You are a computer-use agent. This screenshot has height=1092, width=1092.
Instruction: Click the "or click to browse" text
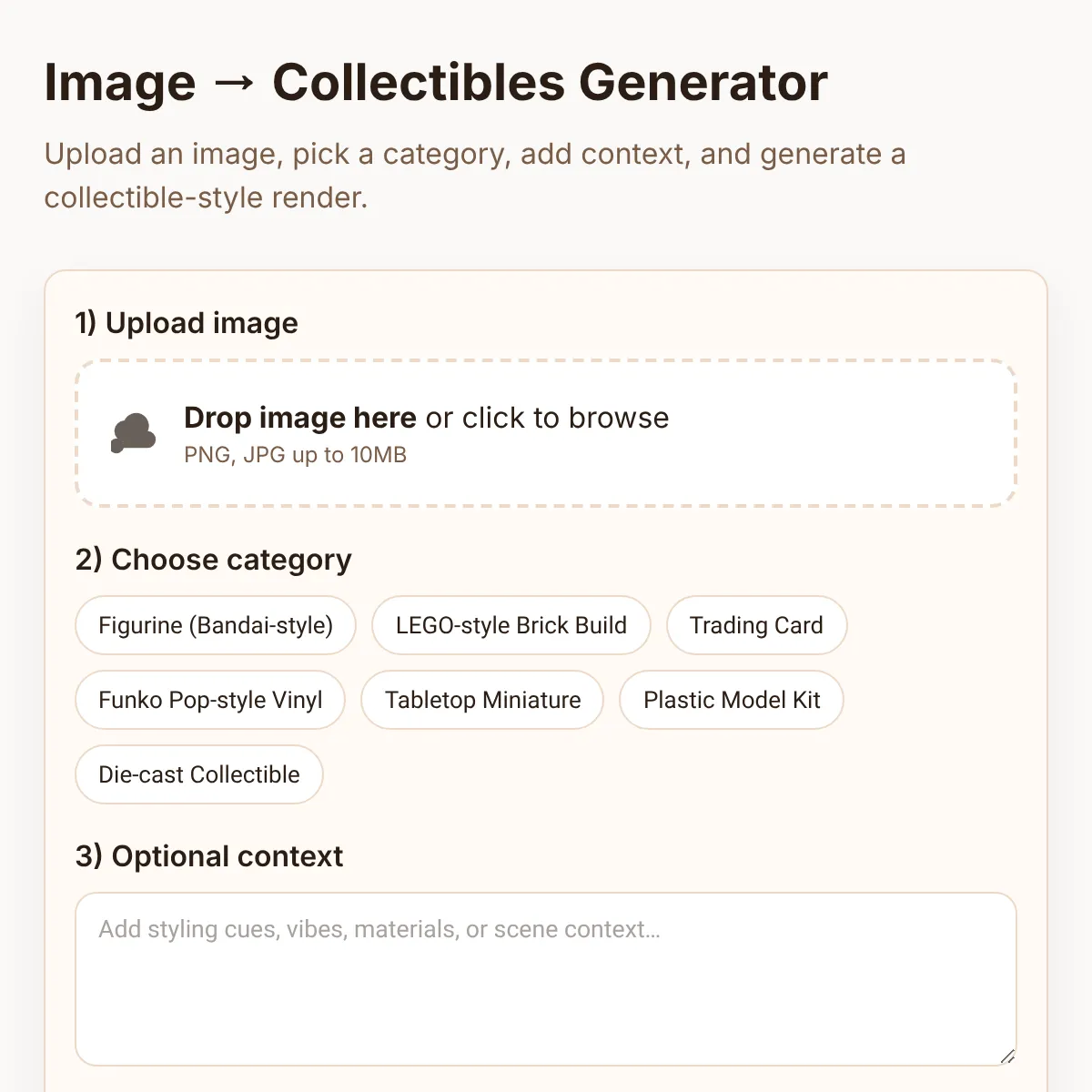coord(548,418)
